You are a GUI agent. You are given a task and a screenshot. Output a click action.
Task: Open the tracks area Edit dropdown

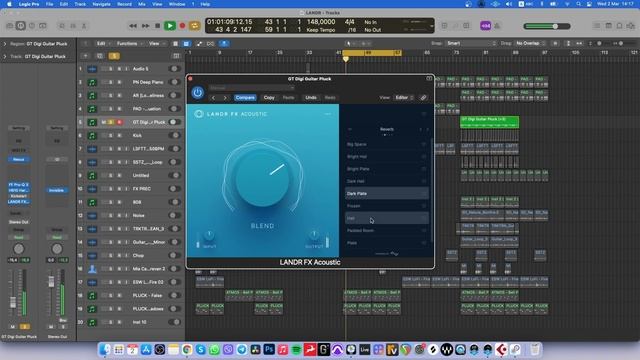click(x=102, y=43)
